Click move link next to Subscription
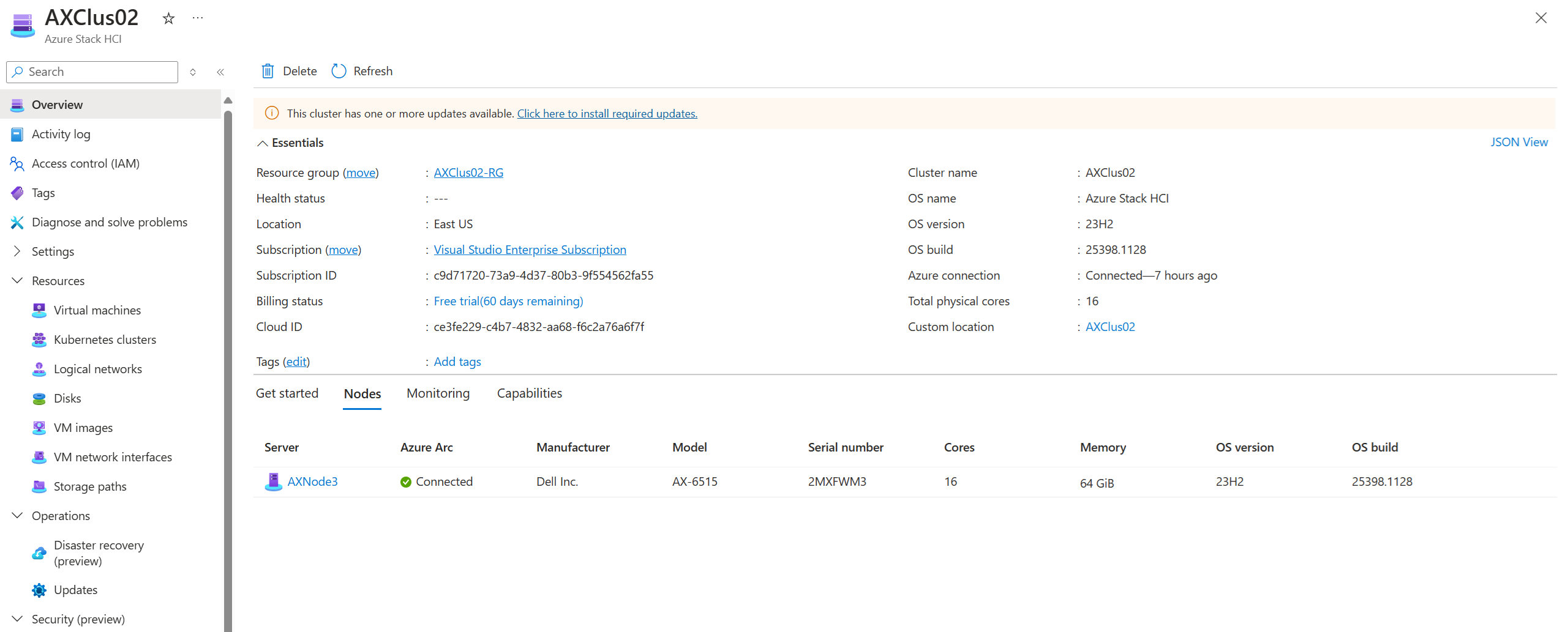The image size is (1568, 632). click(x=343, y=250)
